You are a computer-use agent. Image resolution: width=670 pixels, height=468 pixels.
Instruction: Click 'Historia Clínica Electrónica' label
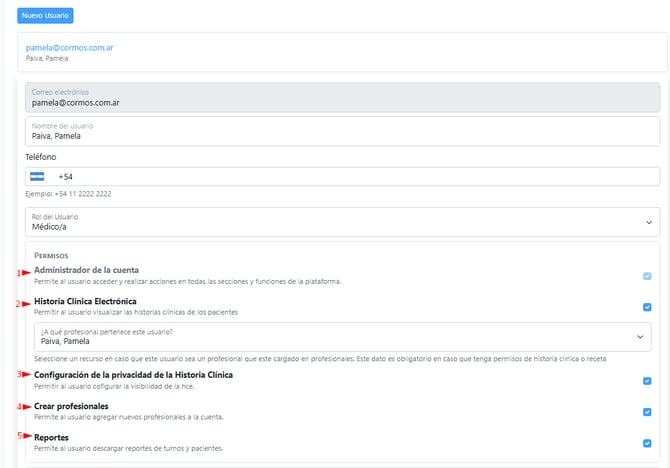(x=85, y=301)
